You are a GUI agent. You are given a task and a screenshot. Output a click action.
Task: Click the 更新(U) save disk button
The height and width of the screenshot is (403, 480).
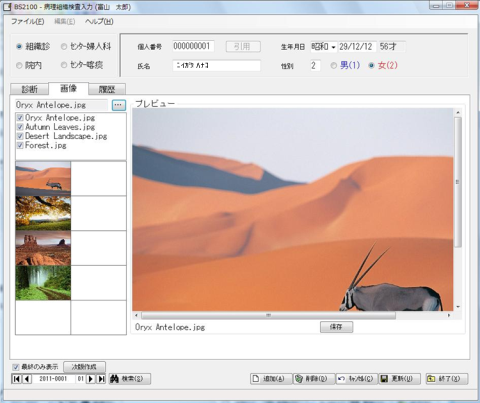pyautogui.click(x=399, y=379)
